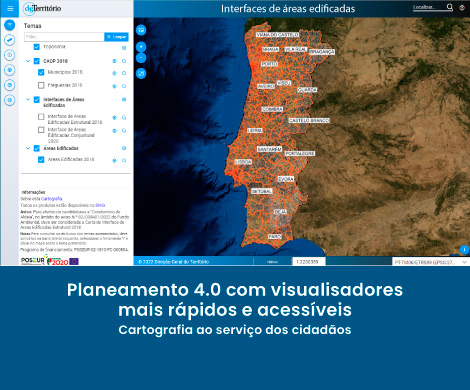Uncheck the CAOP 2018 group checkbox
Image resolution: width=470 pixels, height=390 pixels.
(37, 61)
